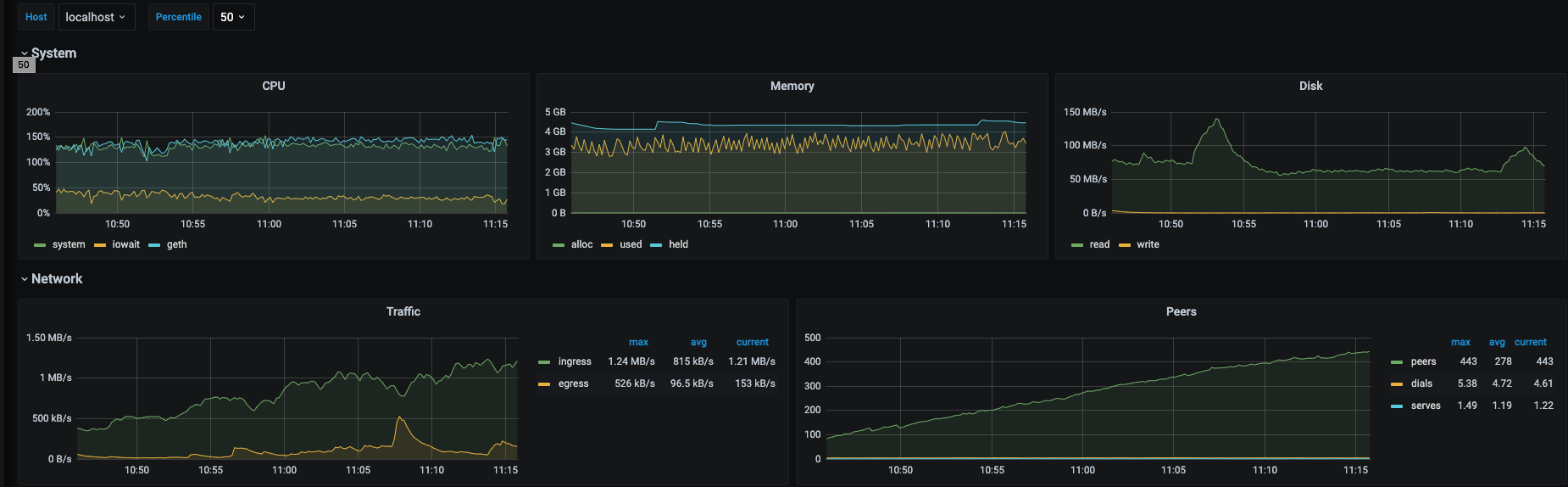Toggle the dials series in Peers legend
This screenshot has width=1568, height=487.
click(x=1421, y=383)
